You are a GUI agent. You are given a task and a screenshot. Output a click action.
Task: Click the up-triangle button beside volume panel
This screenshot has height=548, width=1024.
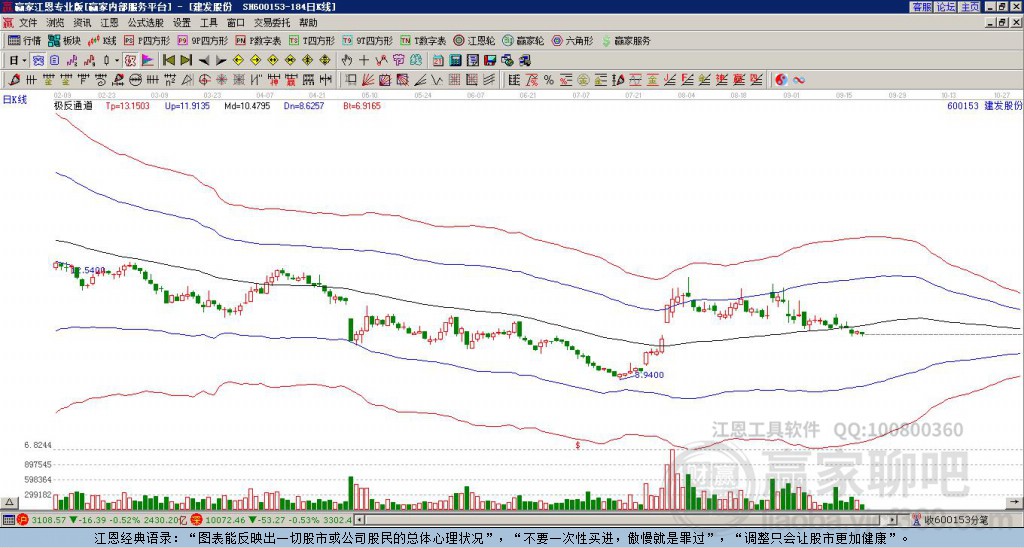[9, 503]
